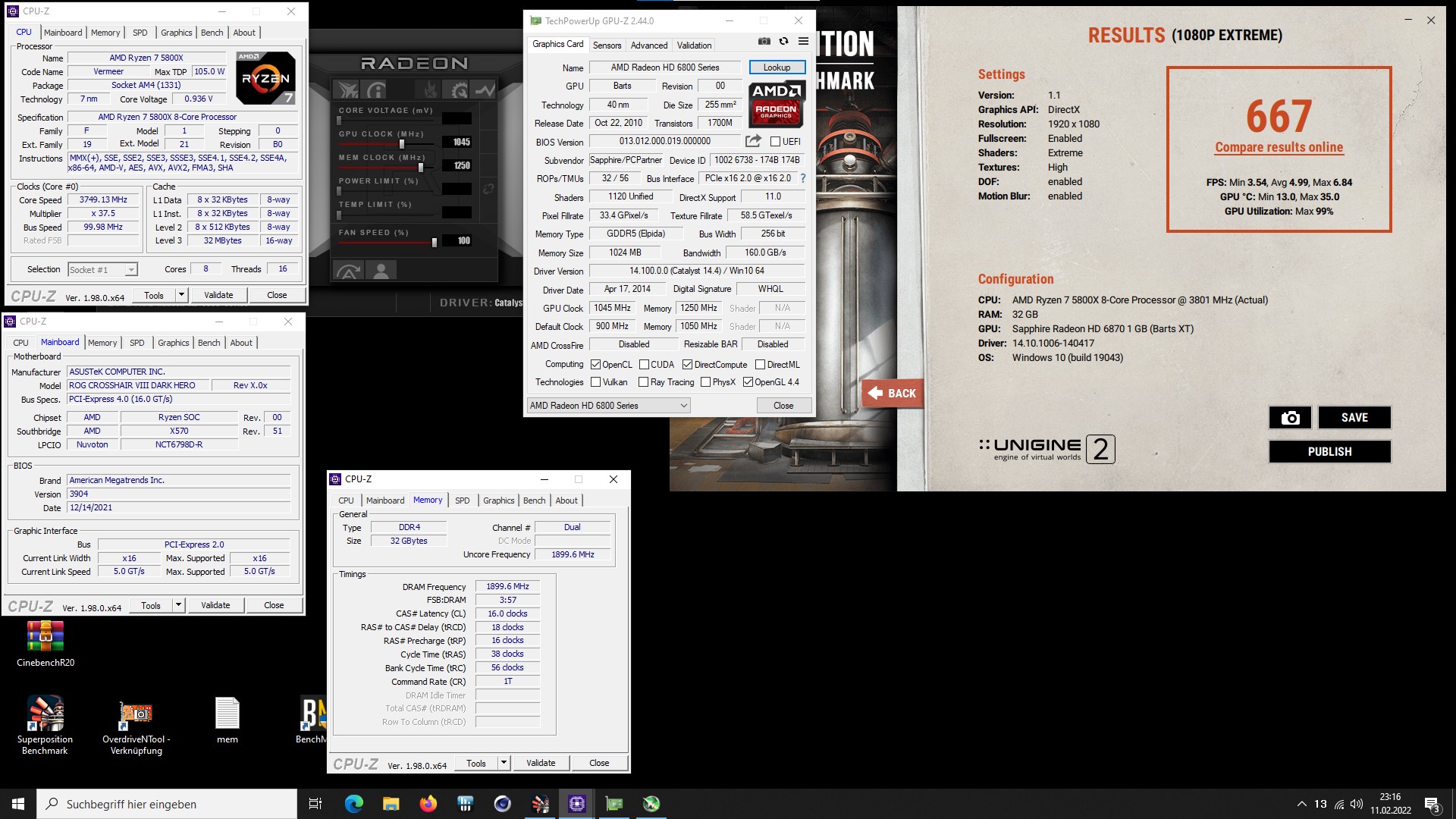Image resolution: width=1456 pixels, height=819 pixels.
Task: Open Microsoft Edge from the taskbar
Action: click(x=353, y=804)
